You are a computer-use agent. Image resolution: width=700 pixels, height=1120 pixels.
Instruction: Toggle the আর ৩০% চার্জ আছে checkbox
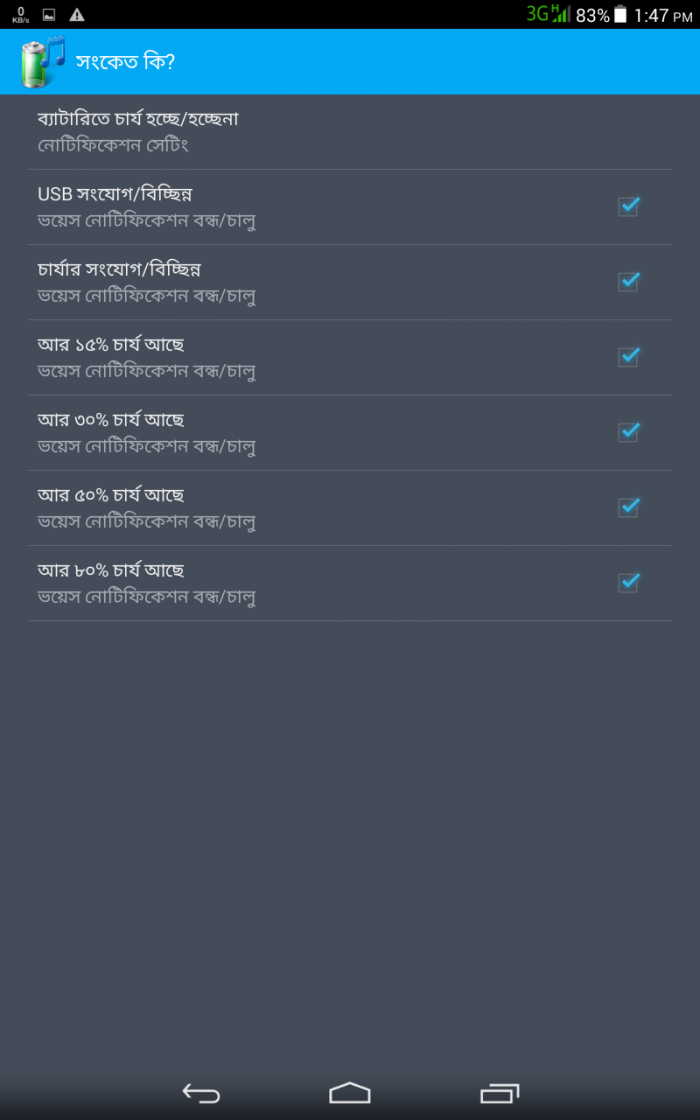628,432
